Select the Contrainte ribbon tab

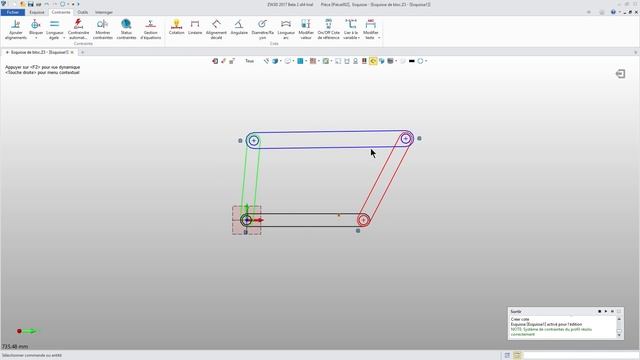pos(61,12)
